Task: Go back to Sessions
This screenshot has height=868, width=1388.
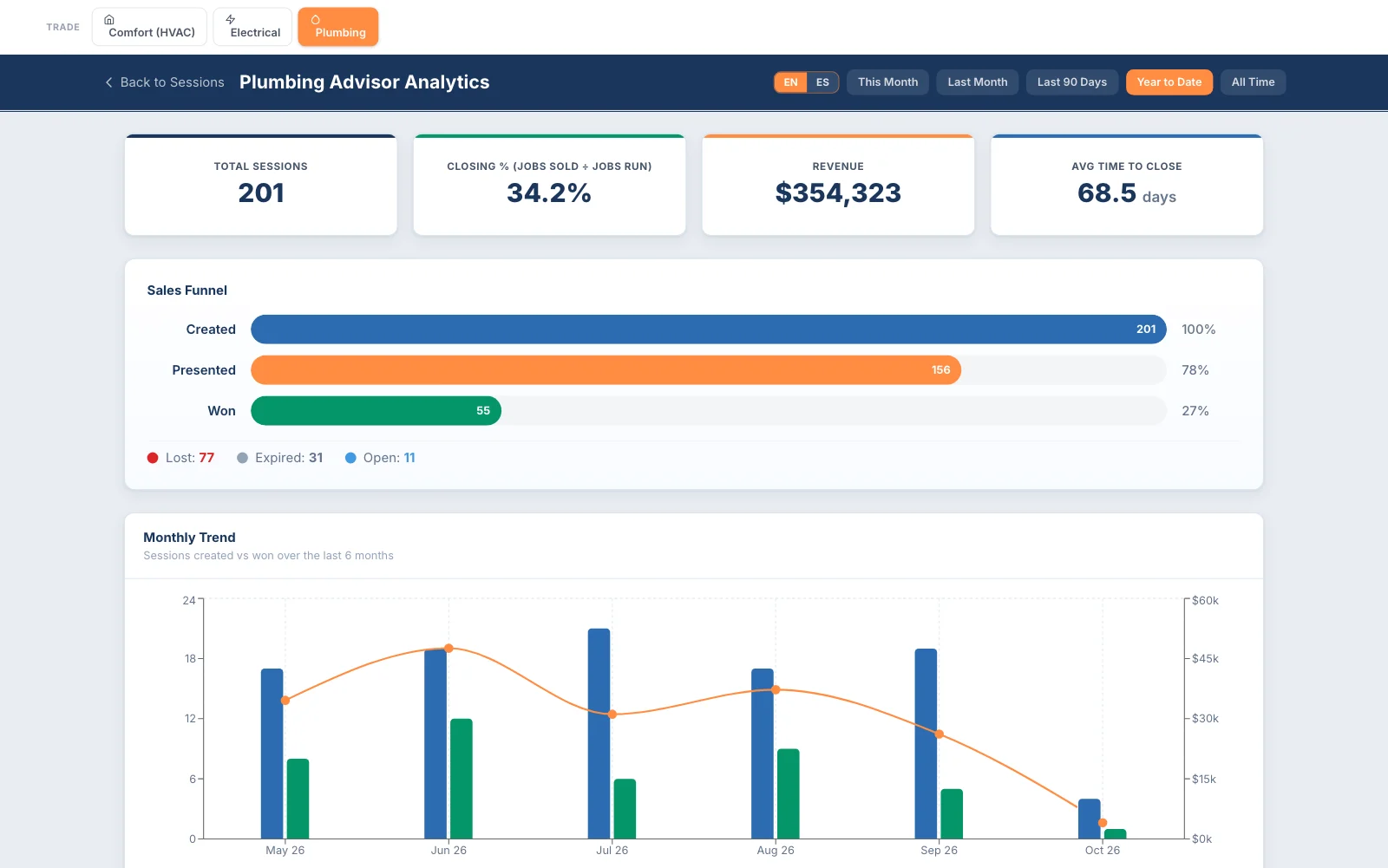Action: 164,82
